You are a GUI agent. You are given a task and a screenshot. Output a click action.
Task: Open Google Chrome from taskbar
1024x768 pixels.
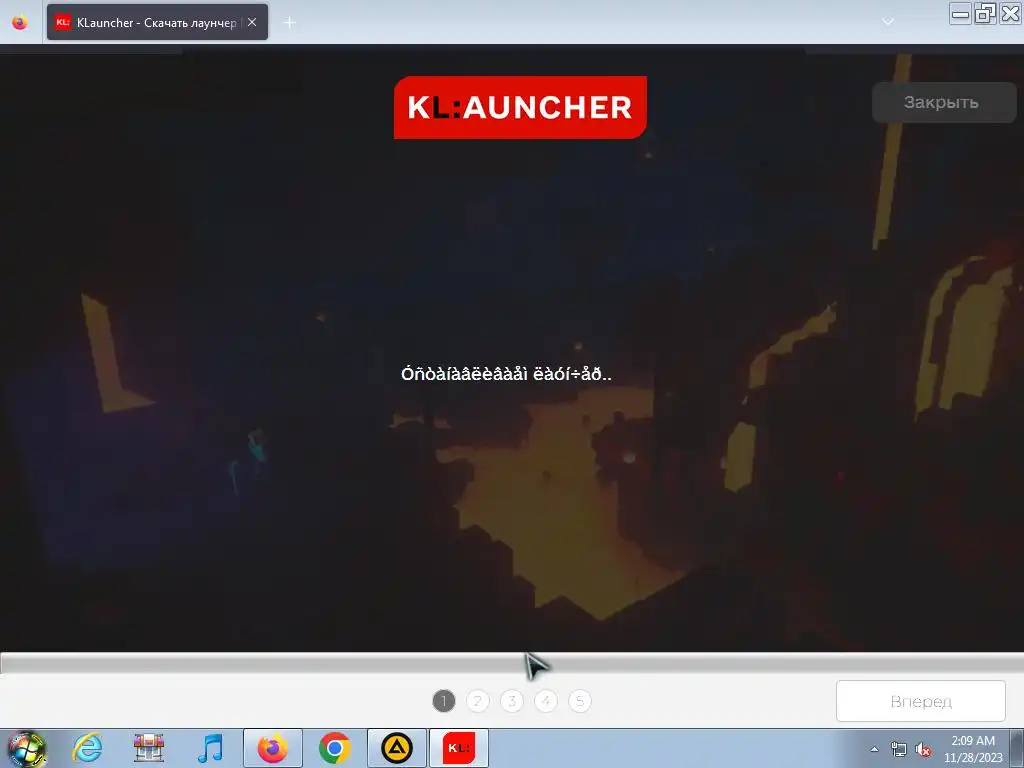point(334,748)
